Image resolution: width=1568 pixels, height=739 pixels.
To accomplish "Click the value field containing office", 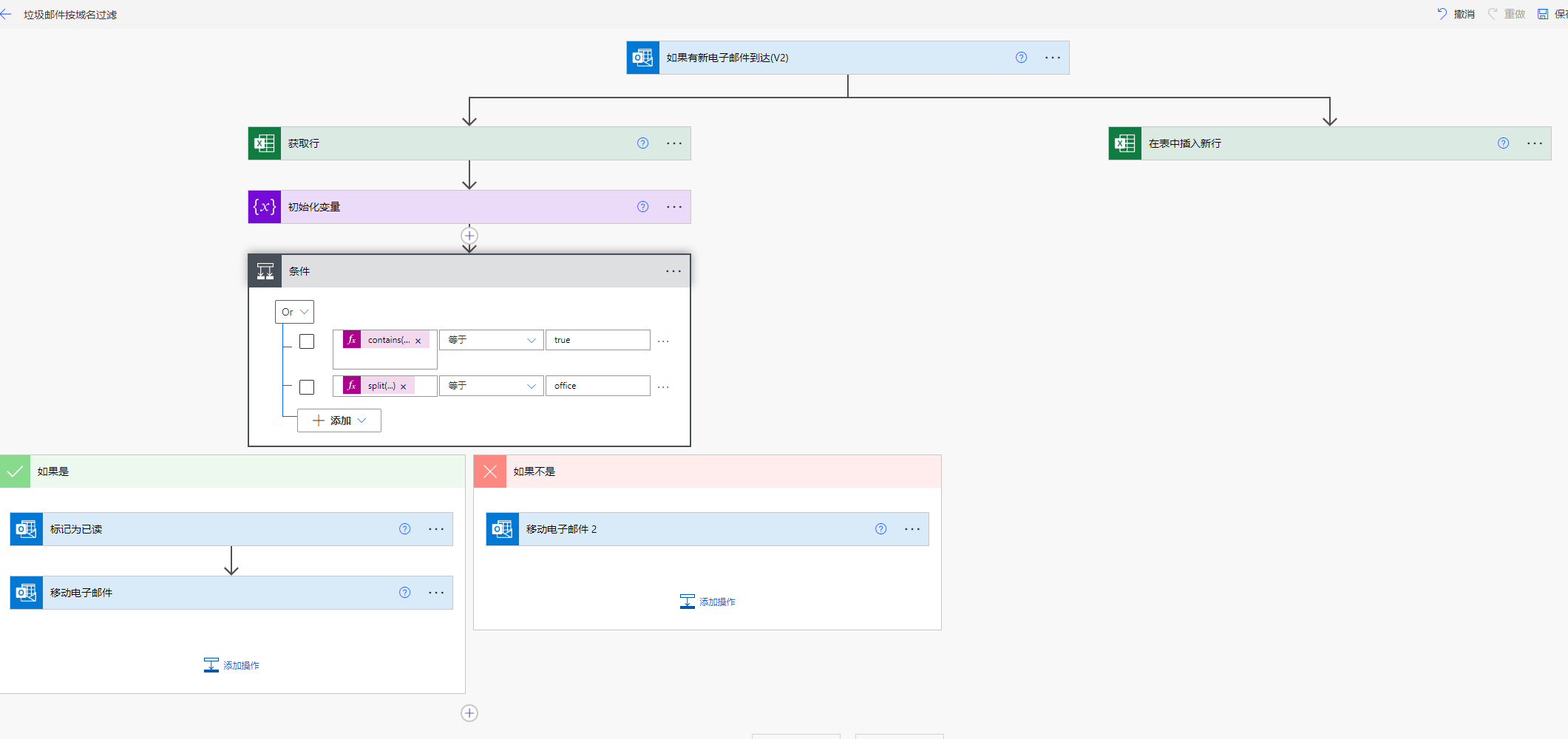I will pyautogui.click(x=598, y=386).
